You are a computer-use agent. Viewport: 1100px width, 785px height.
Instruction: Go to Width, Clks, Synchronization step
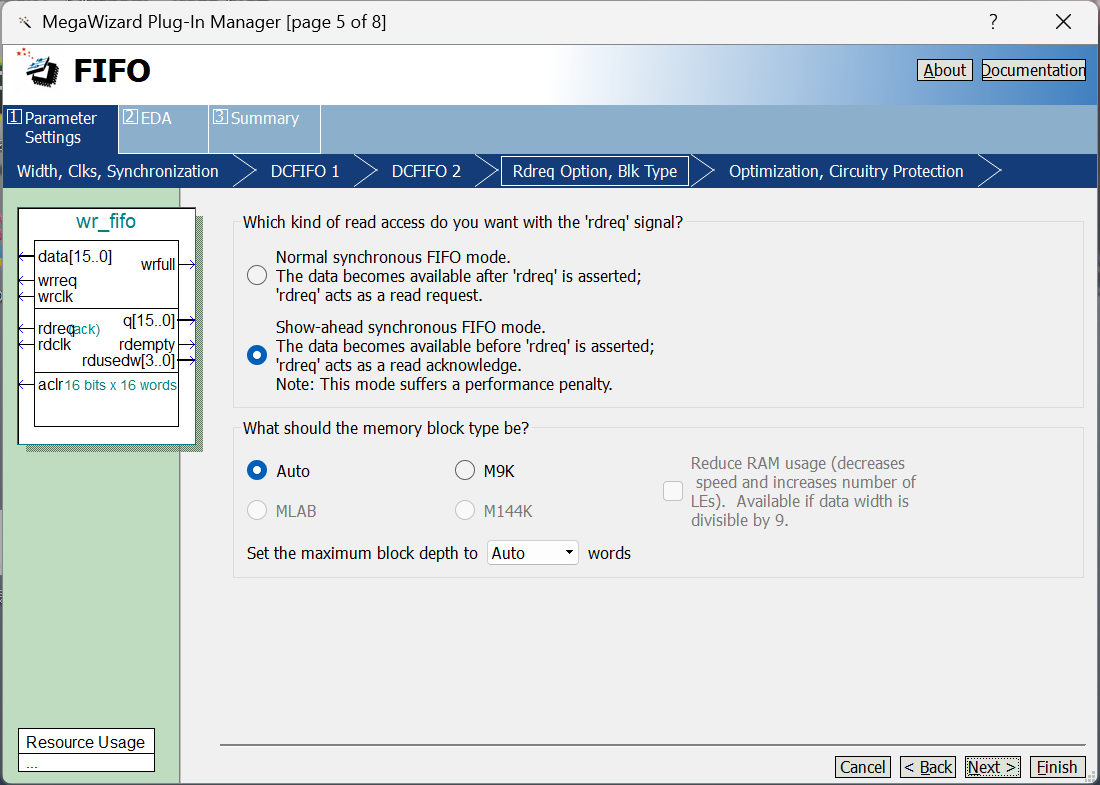click(118, 171)
